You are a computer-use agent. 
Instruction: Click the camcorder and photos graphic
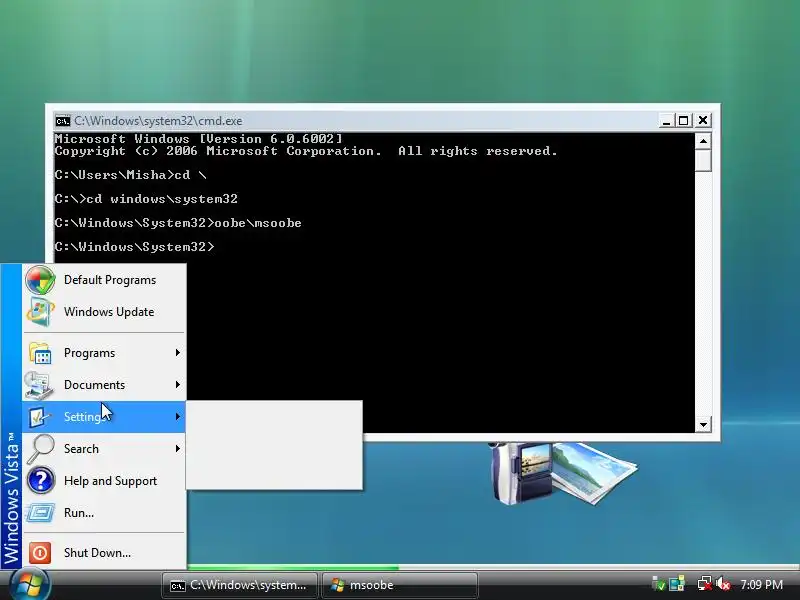click(x=563, y=472)
